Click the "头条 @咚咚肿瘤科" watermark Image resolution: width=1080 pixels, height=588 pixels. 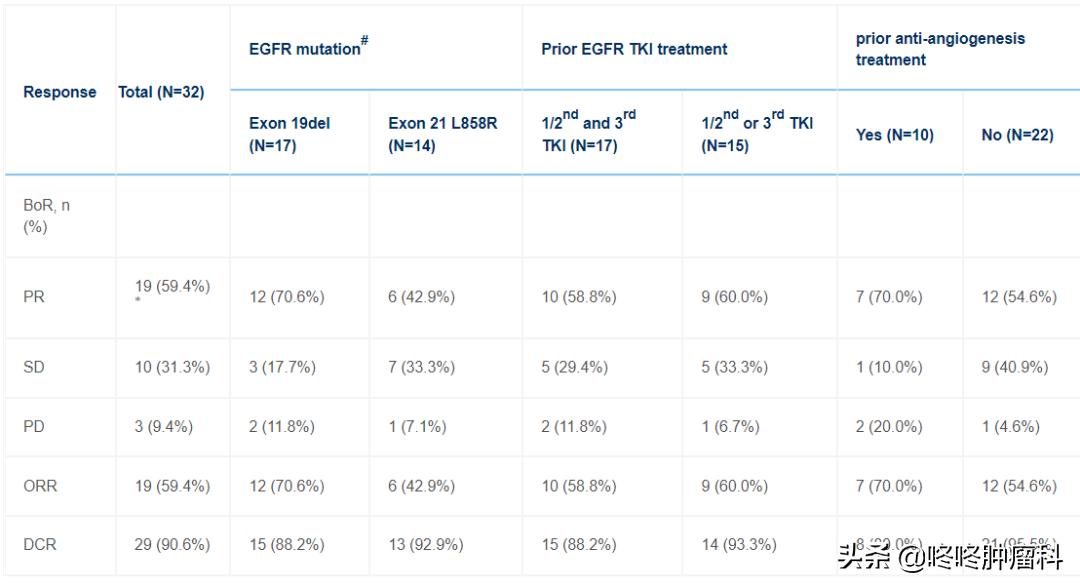[950, 555]
